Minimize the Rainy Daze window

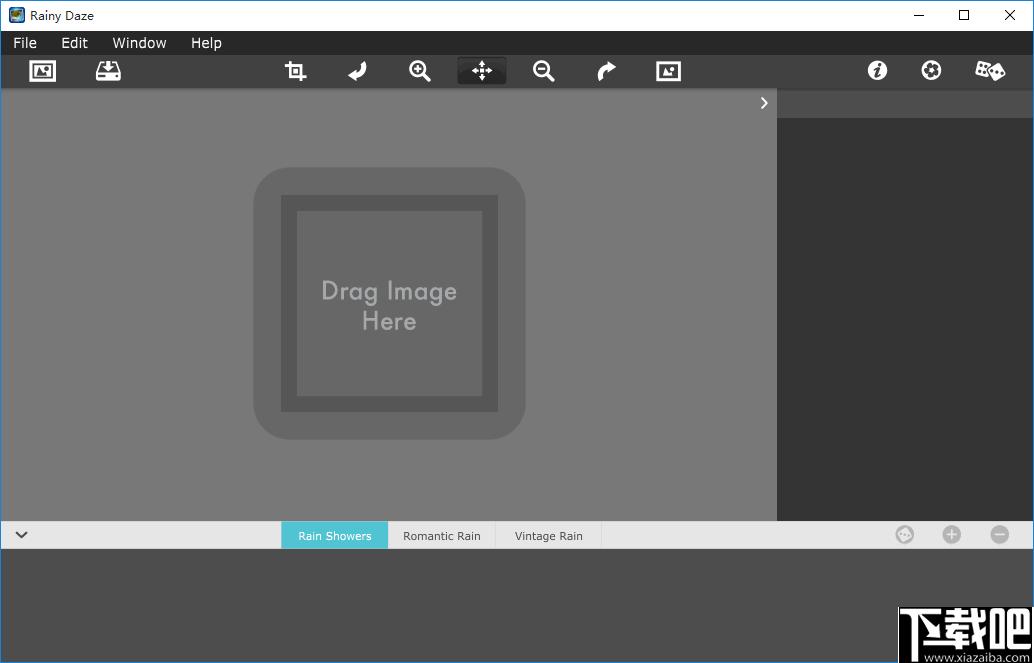919,15
